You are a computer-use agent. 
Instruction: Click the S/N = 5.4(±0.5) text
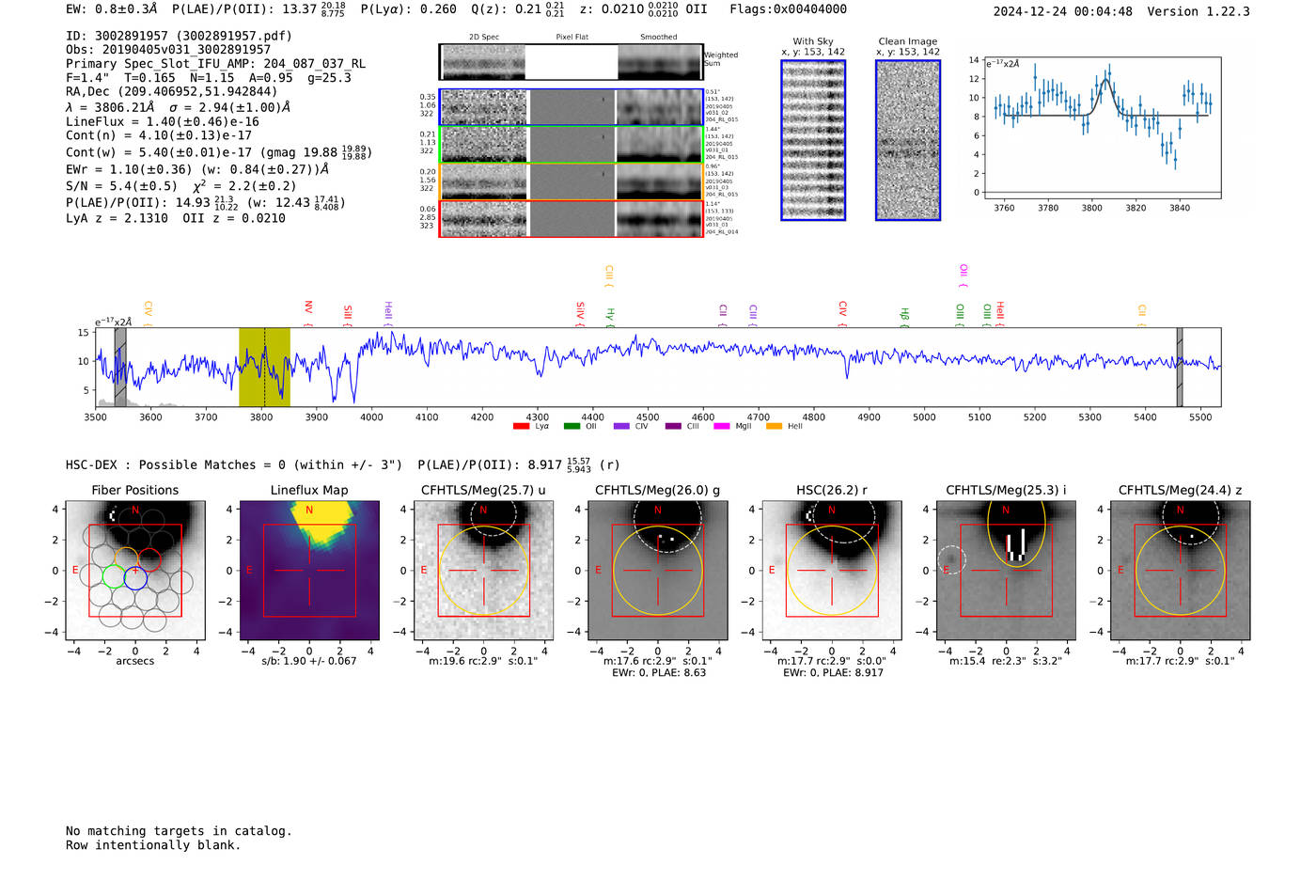click(x=121, y=186)
